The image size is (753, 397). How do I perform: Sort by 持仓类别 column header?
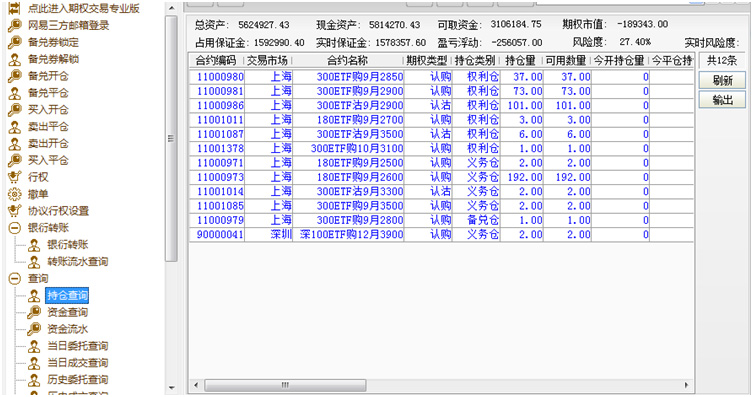coord(475,60)
